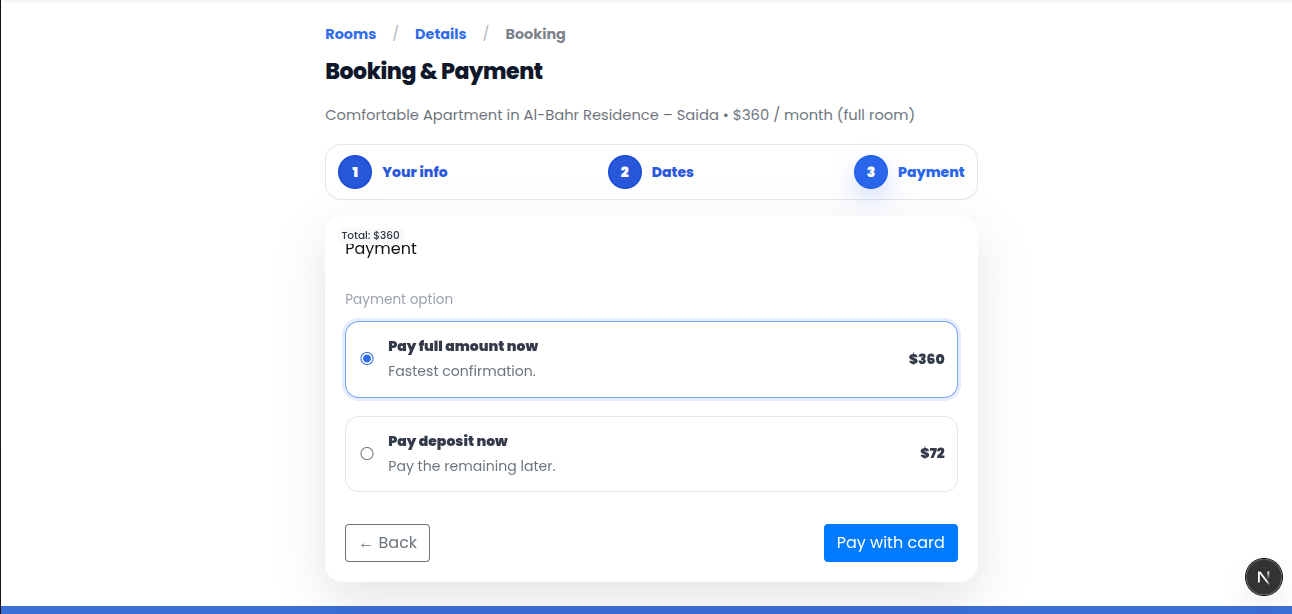Open the Next.js dev tools indicator
The height and width of the screenshot is (614, 1292).
[x=1263, y=577]
